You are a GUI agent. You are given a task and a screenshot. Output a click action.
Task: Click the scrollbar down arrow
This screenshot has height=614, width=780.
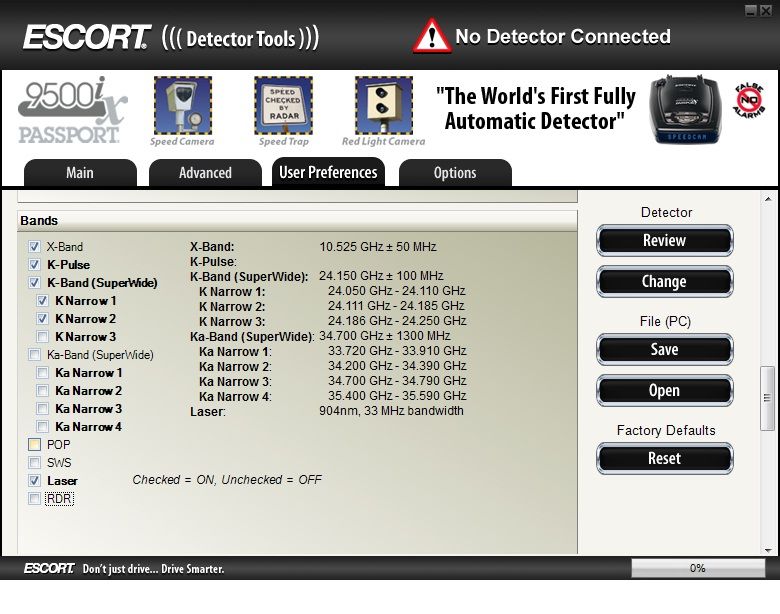tap(768, 550)
